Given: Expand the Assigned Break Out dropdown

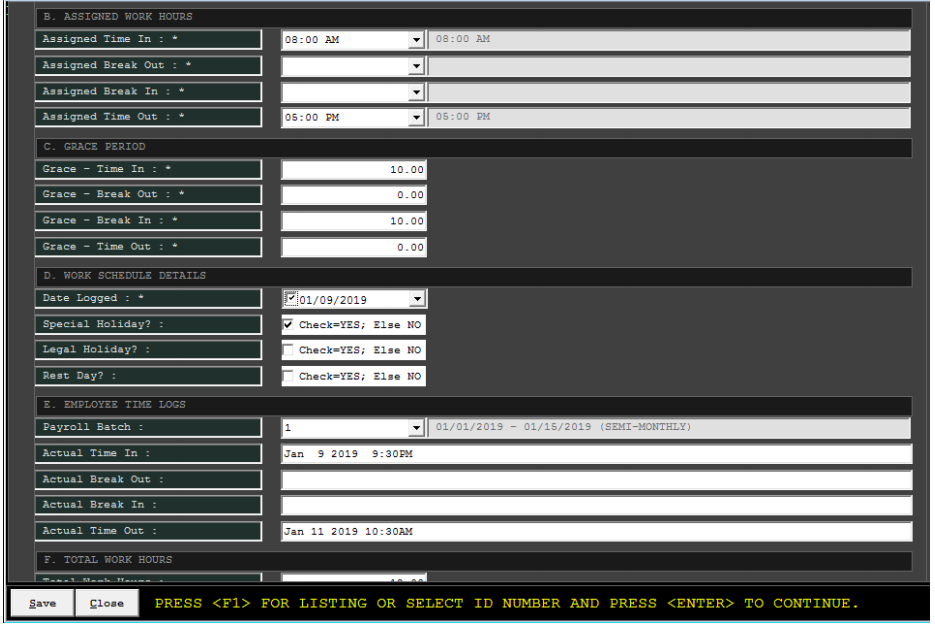Looking at the screenshot, I should pos(417,66).
